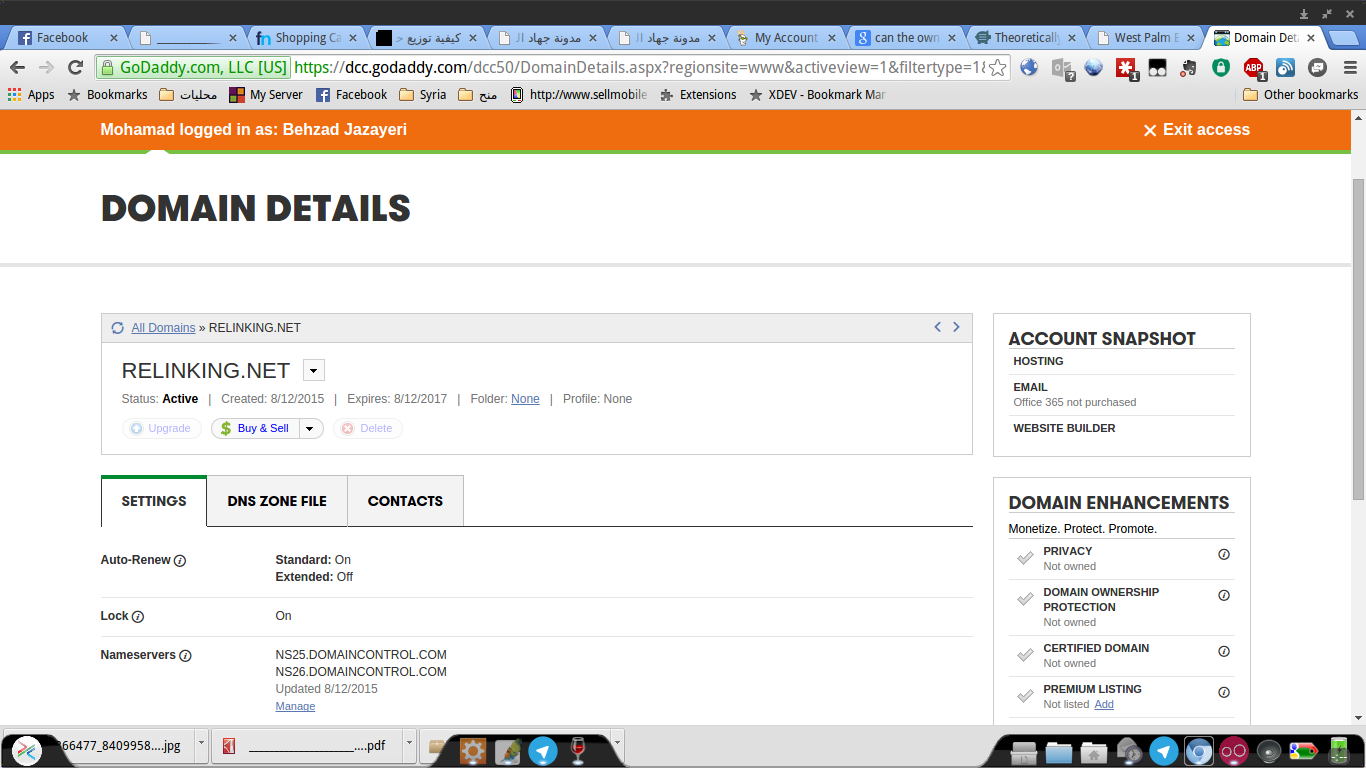Bookmark this page with the star icon

click(997, 67)
